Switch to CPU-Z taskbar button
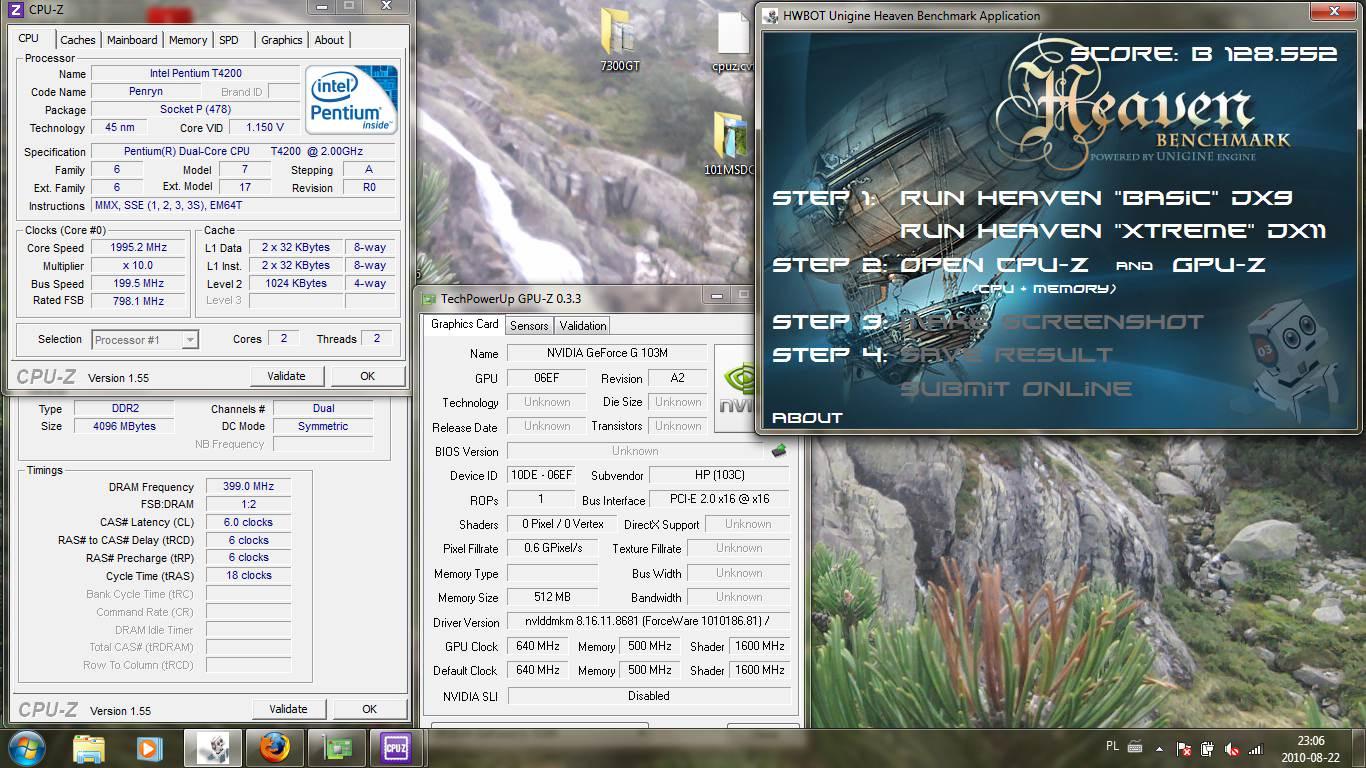The height and width of the screenshot is (768, 1366). [397, 748]
